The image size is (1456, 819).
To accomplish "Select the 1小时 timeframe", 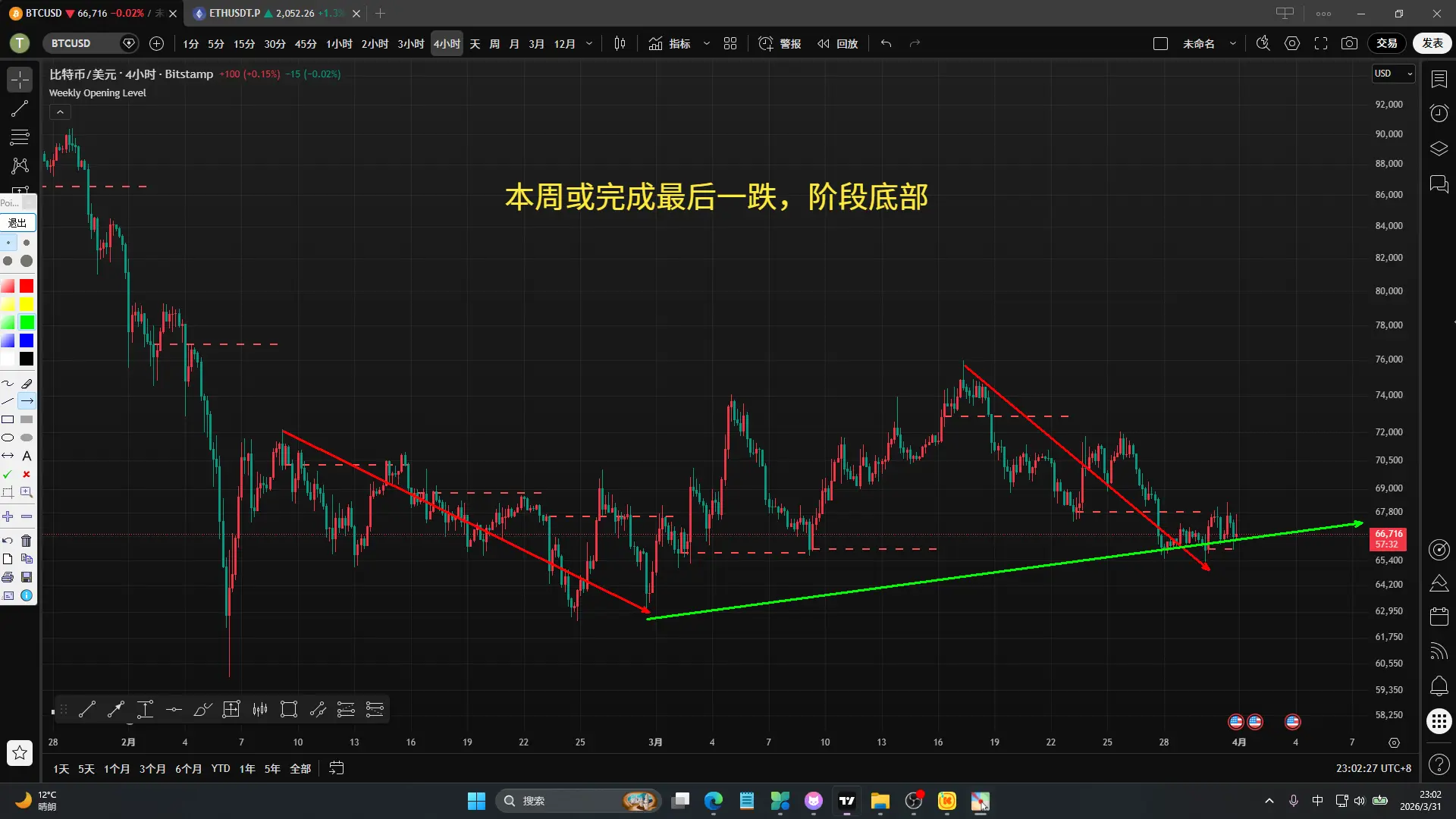I will tap(339, 44).
